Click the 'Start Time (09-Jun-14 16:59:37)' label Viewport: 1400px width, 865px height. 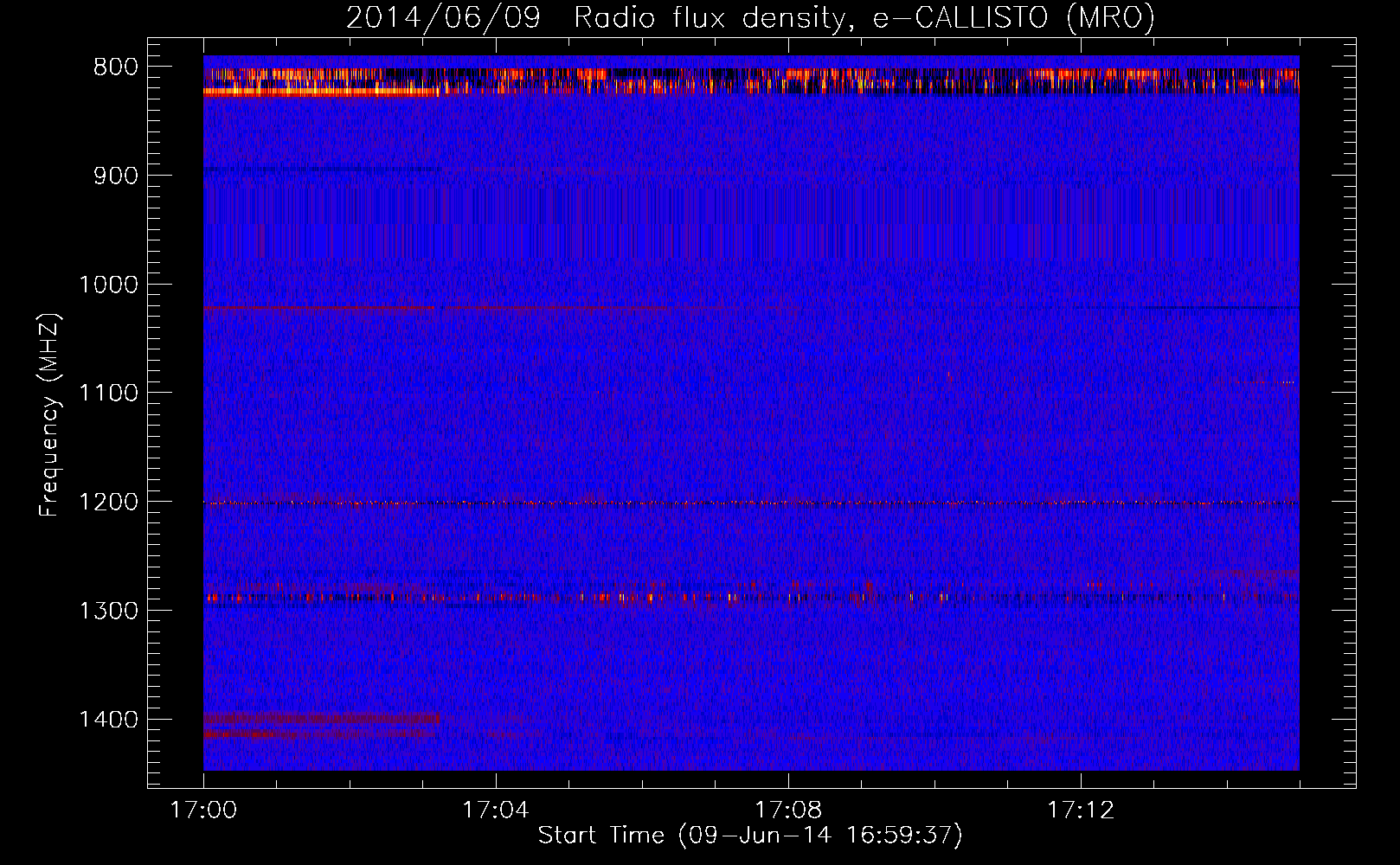pyautogui.click(x=750, y=836)
